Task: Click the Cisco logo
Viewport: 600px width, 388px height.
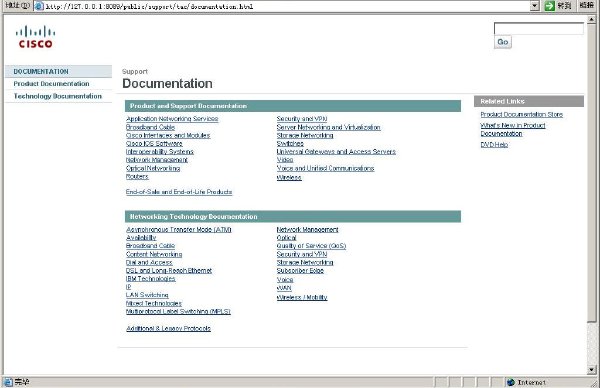Action: [x=36, y=37]
